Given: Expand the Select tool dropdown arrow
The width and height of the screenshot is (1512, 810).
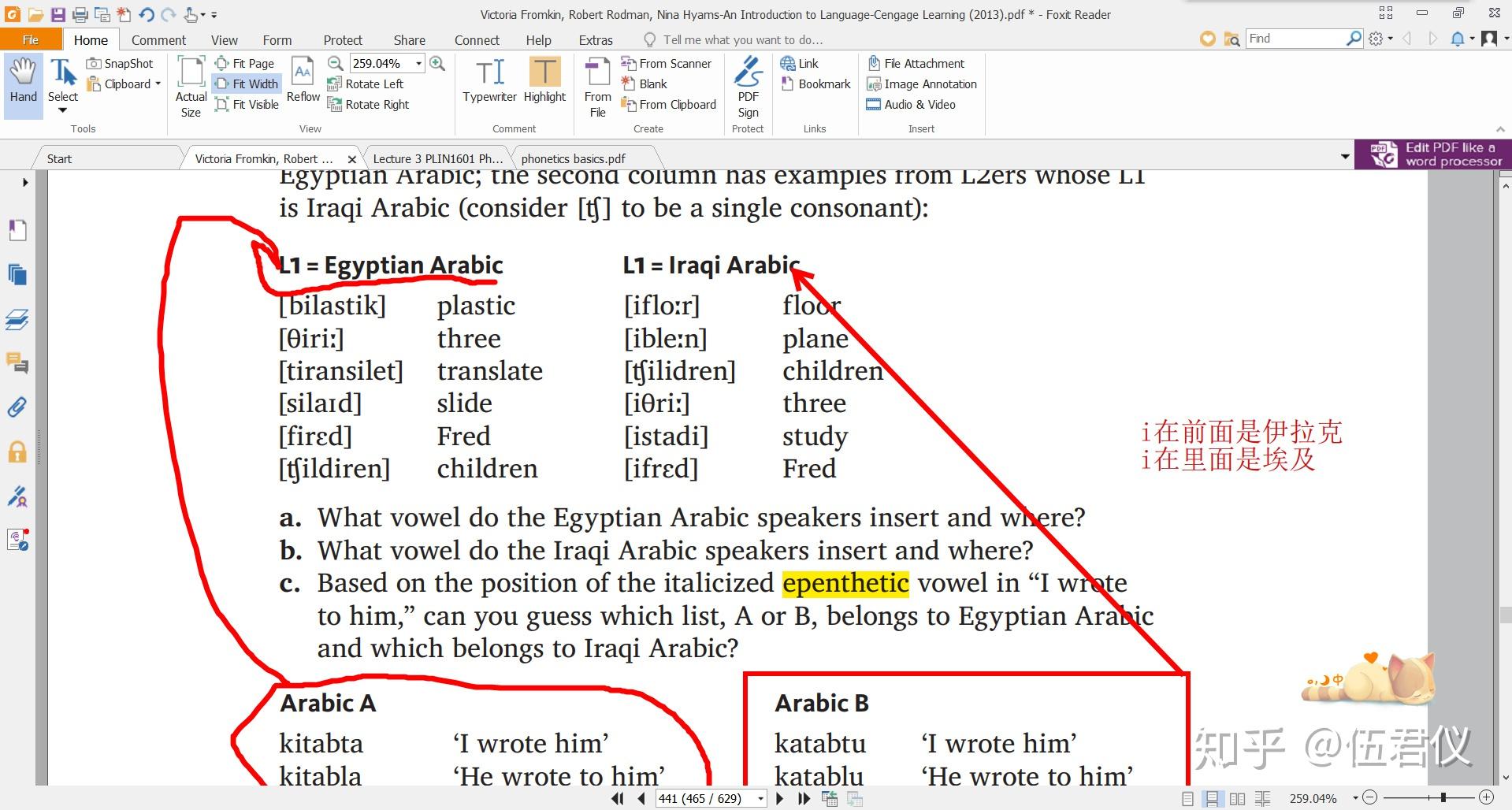Looking at the screenshot, I should click(x=63, y=110).
